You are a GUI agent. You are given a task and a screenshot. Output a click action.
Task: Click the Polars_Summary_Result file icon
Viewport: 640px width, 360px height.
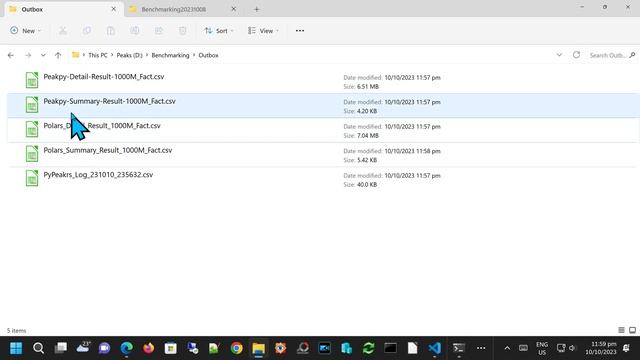click(32, 153)
